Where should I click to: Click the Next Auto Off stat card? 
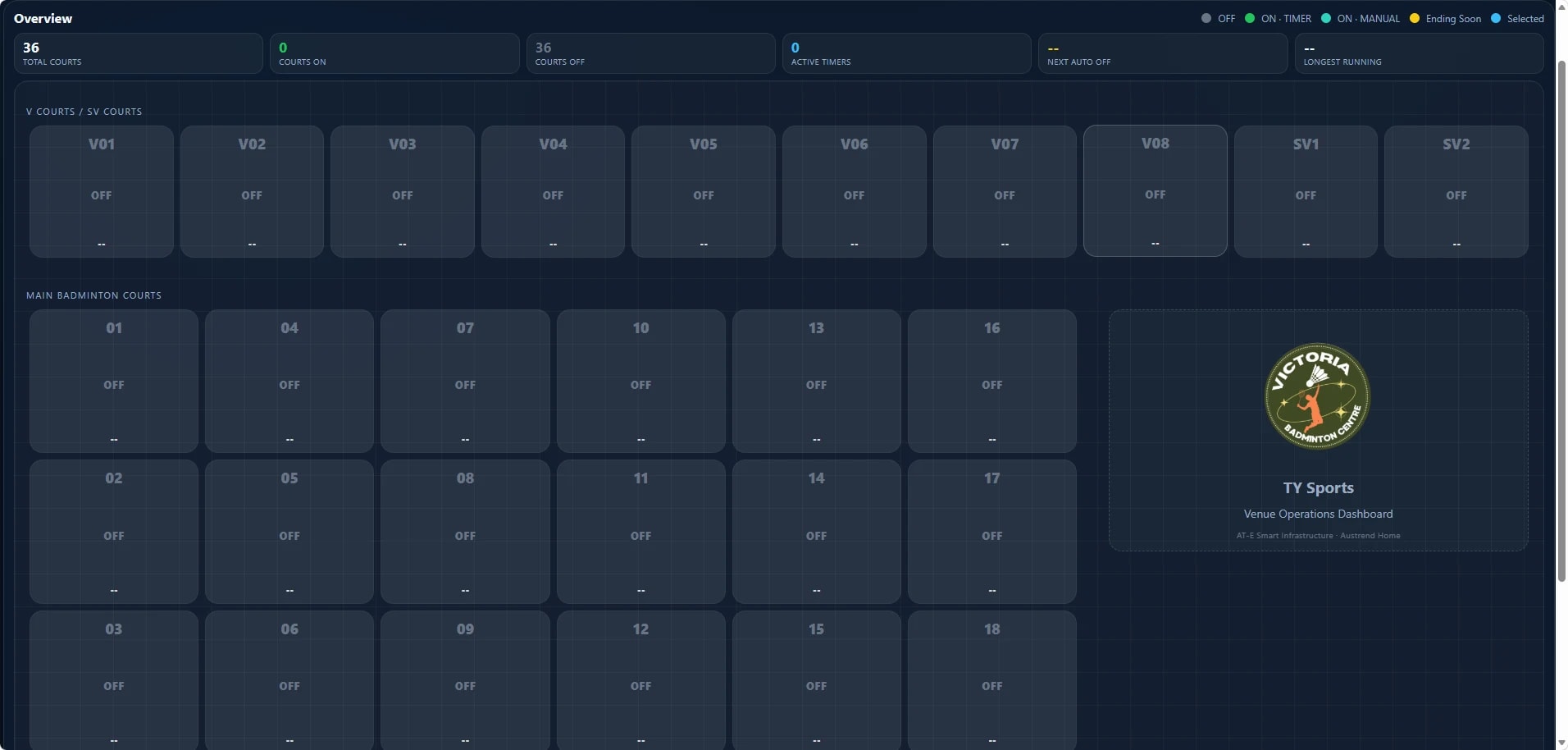[1163, 53]
